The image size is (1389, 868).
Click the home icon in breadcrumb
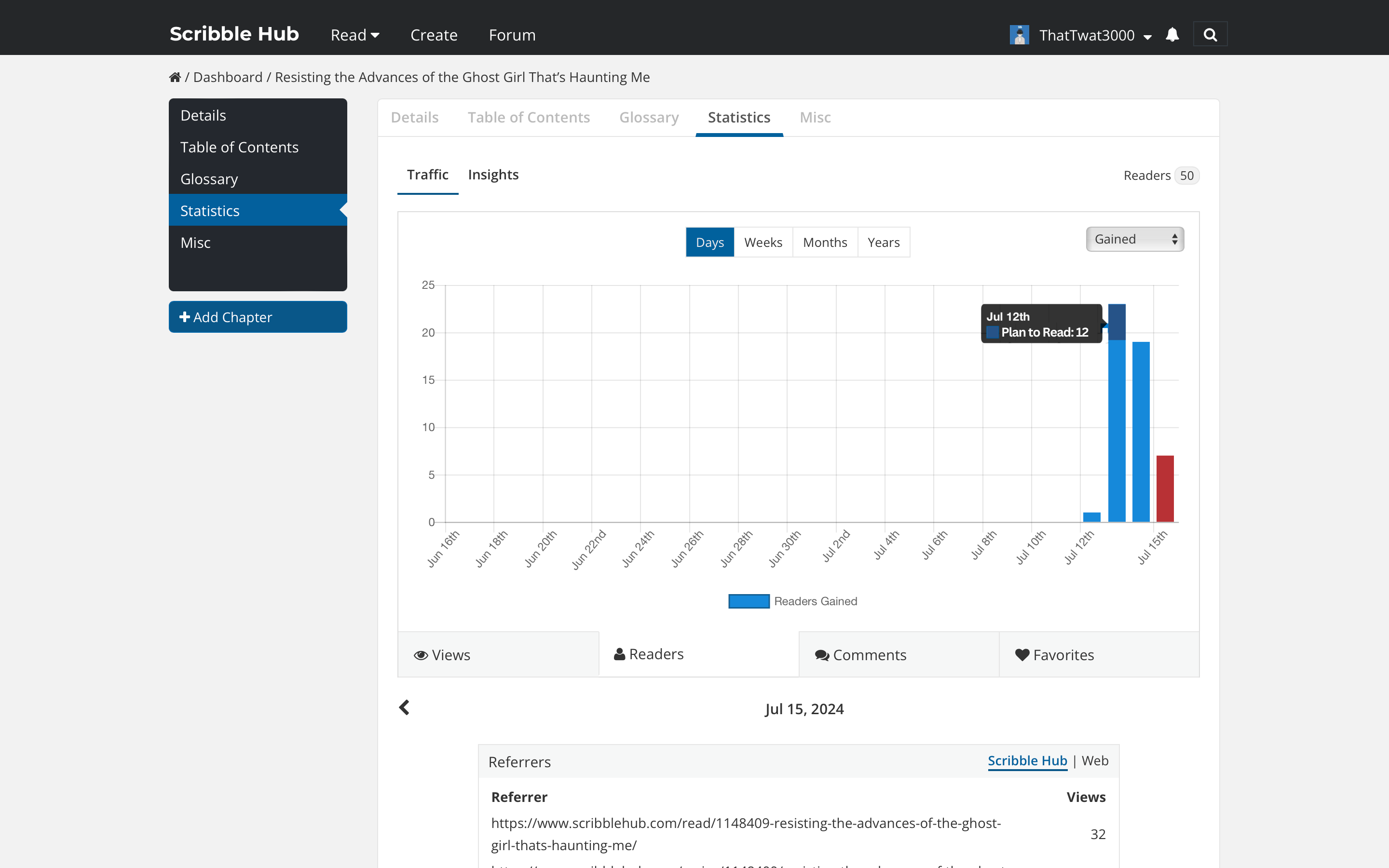pyautogui.click(x=175, y=77)
